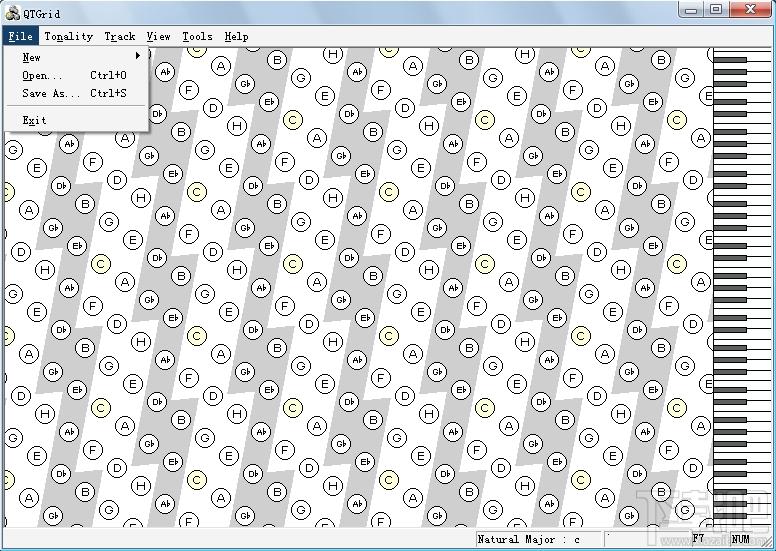Screen dimensions: 776x551
Task: Choose Open... from the File menu
Action: pyautogui.click(x=76, y=75)
